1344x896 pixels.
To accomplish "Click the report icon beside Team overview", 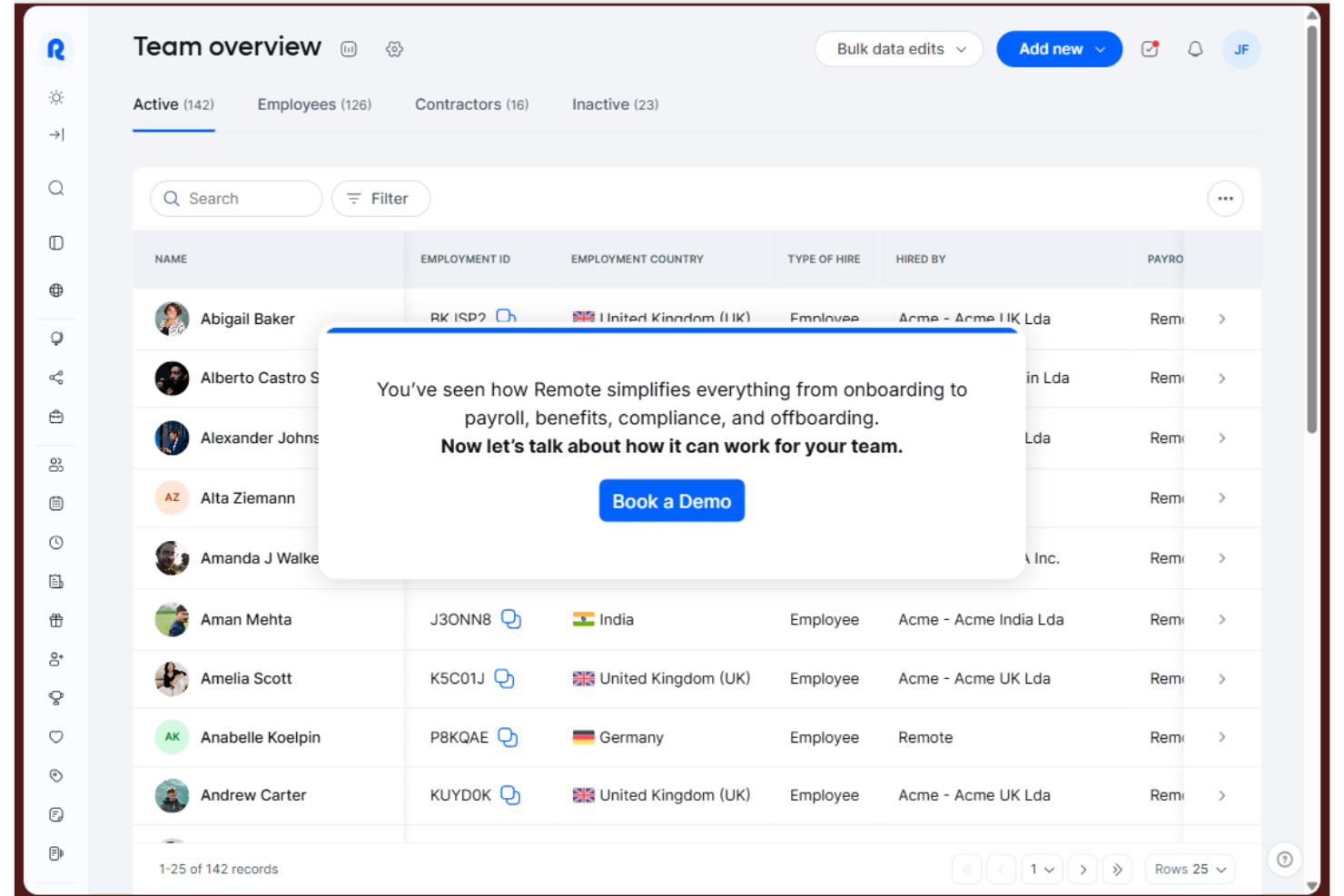I will (349, 49).
